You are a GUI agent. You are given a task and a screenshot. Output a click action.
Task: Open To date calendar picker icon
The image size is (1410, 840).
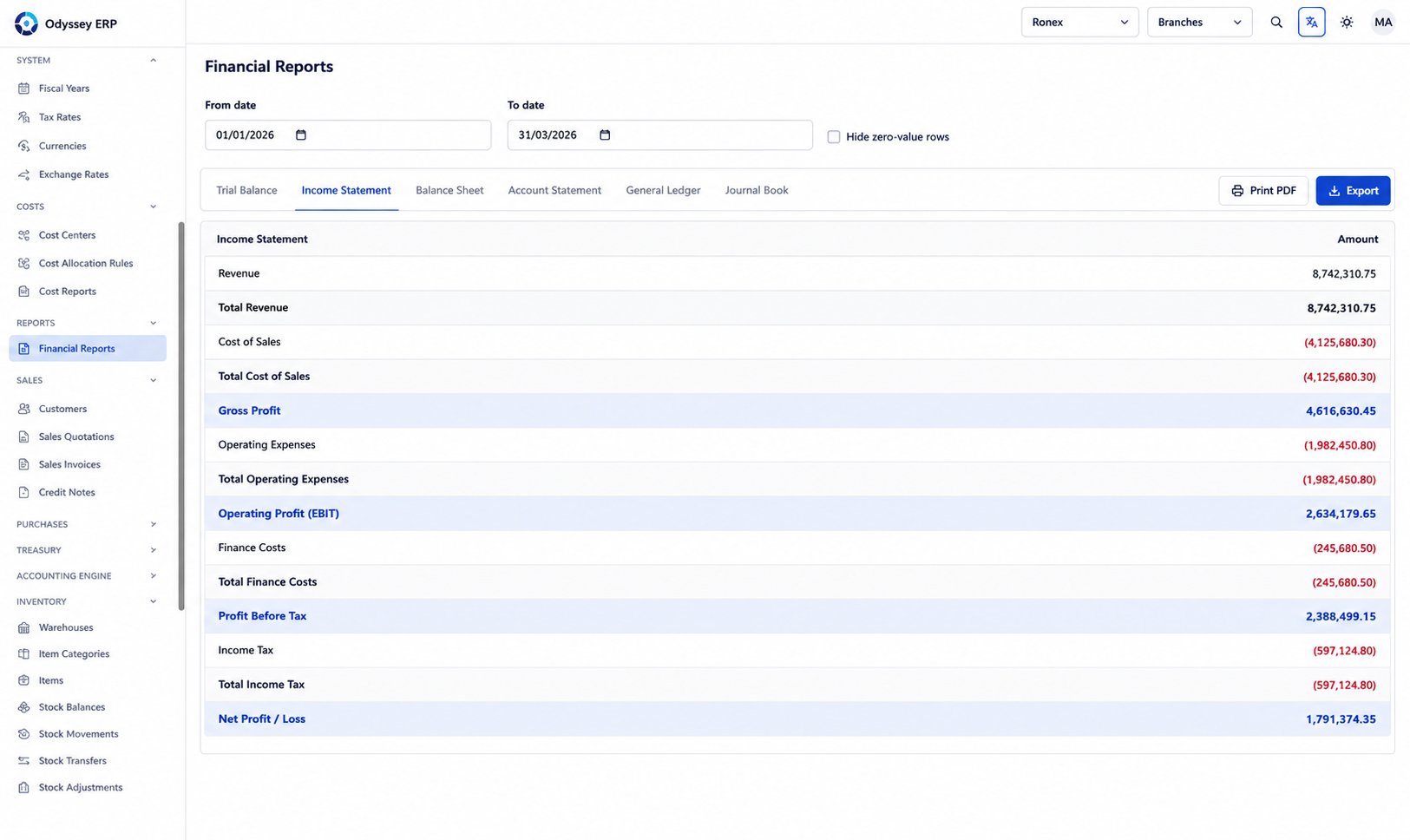(x=605, y=135)
